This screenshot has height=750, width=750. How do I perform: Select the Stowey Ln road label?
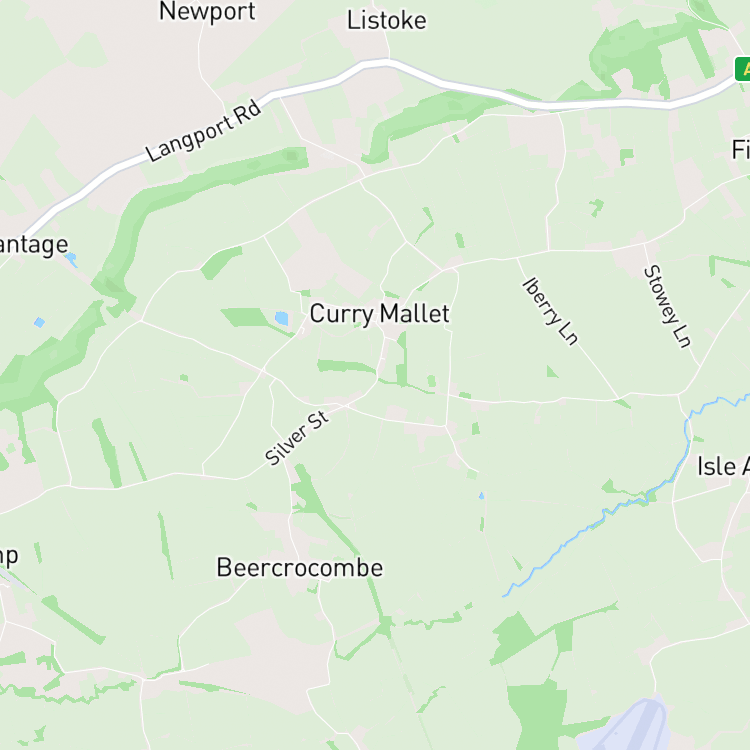coord(668,306)
